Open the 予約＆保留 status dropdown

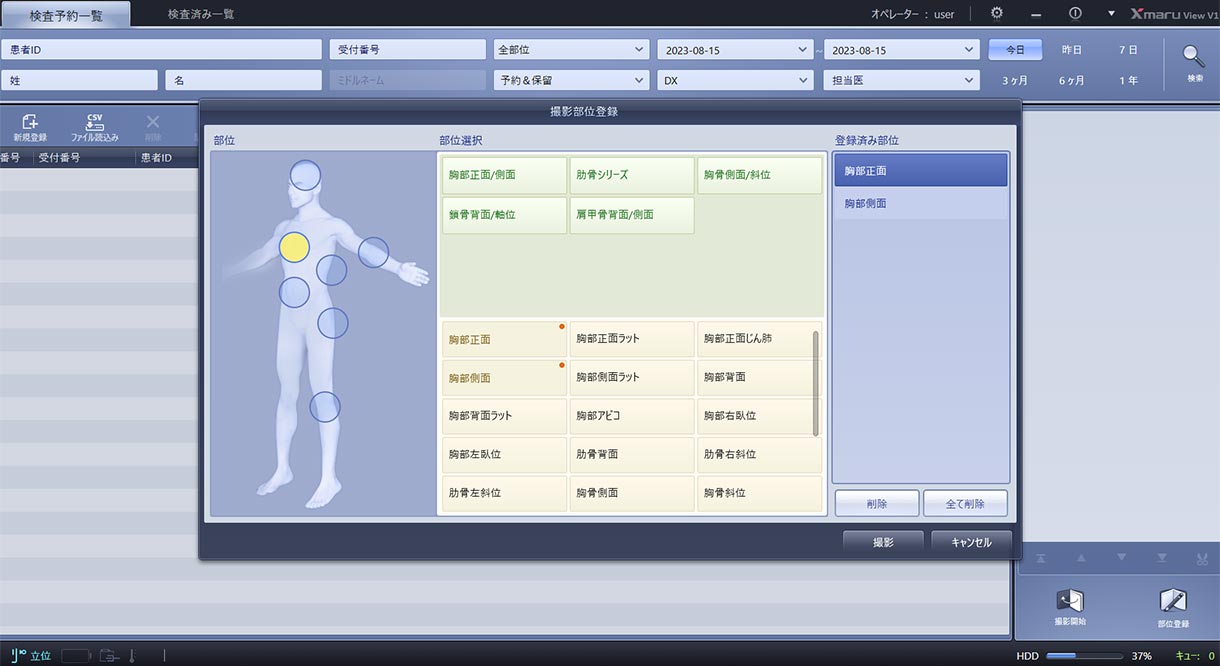(572, 80)
